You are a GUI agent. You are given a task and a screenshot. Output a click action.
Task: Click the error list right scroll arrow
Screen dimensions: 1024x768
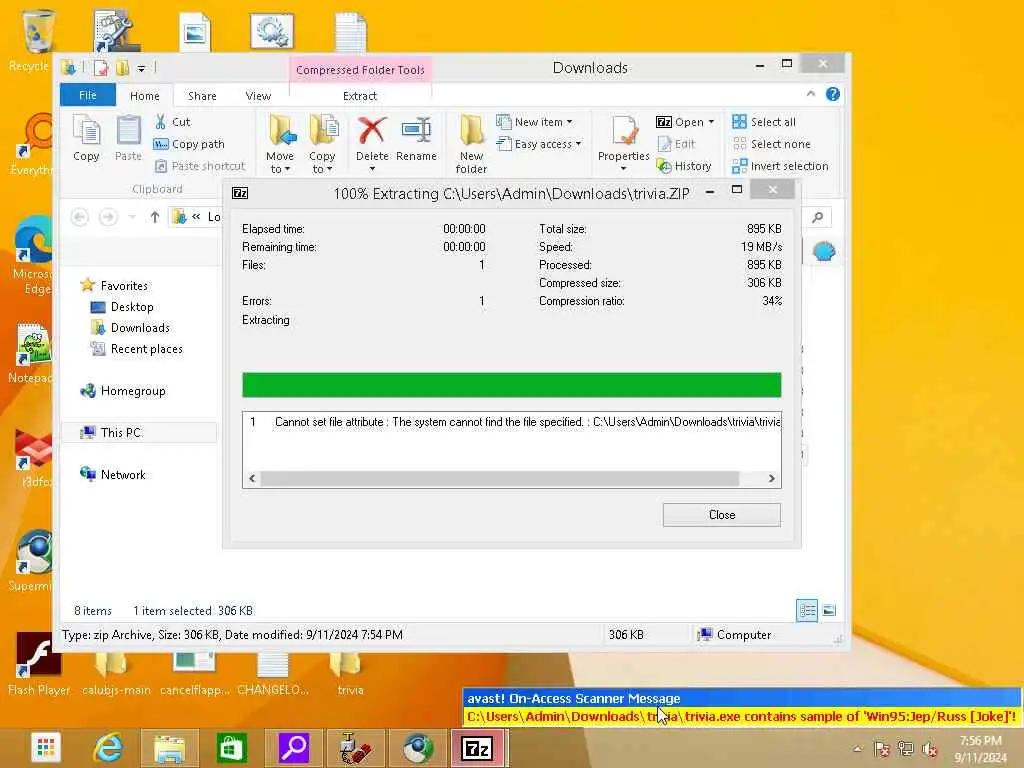771,479
